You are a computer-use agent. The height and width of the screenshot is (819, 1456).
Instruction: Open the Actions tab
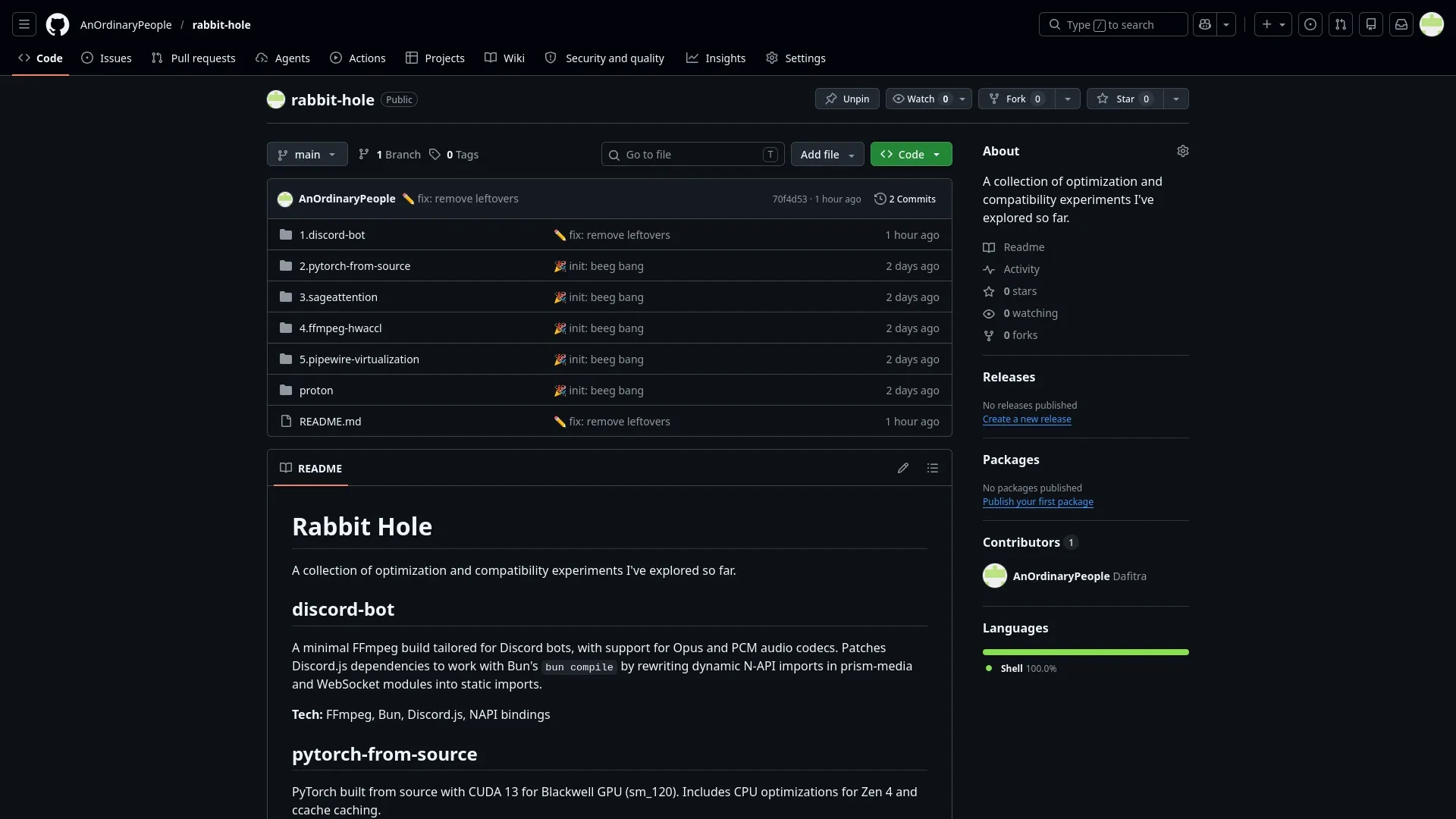[358, 58]
